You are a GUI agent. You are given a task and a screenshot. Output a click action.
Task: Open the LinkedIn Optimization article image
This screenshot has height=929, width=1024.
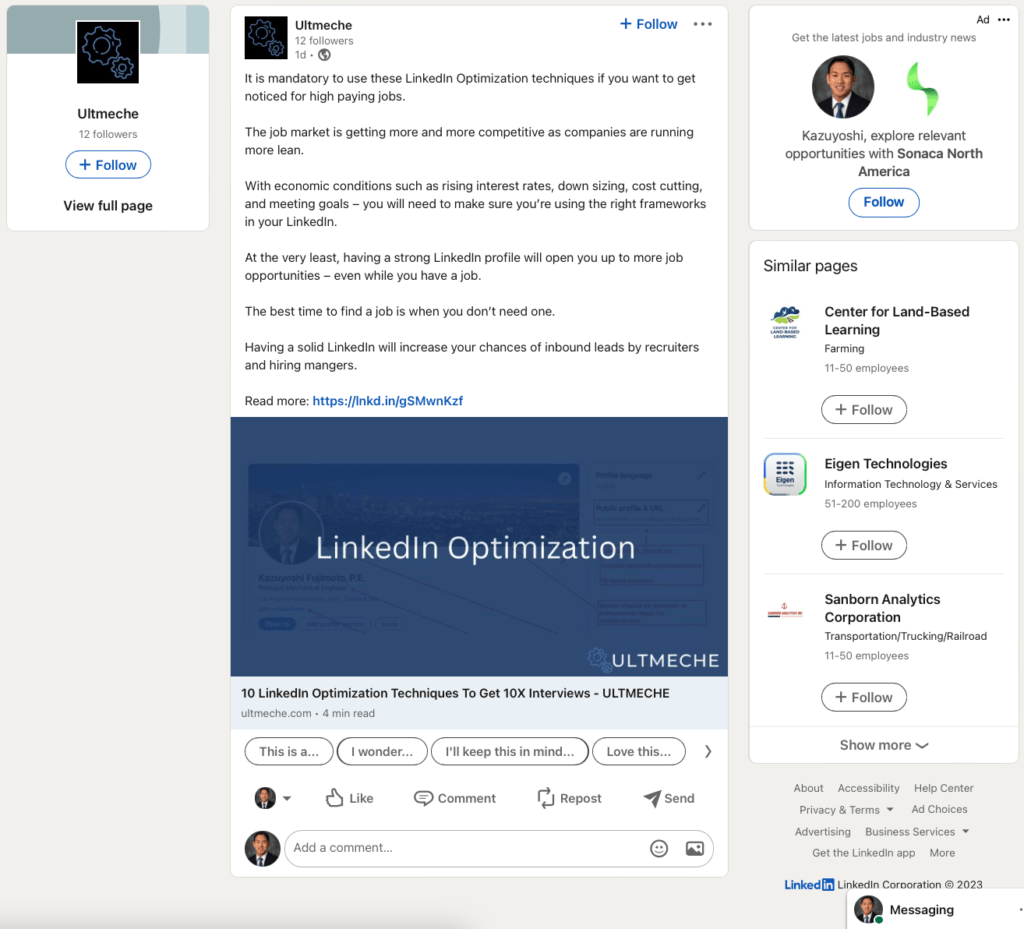pyautogui.click(x=479, y=546)
